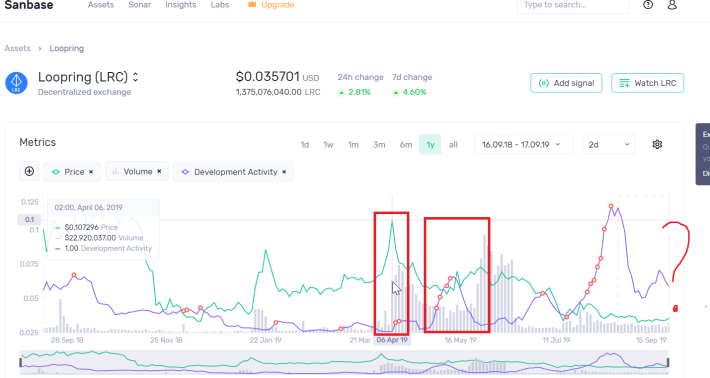Remove the Development Activity metric chip
Viewport: 710px width, 378px height.
tap(284, 172)
